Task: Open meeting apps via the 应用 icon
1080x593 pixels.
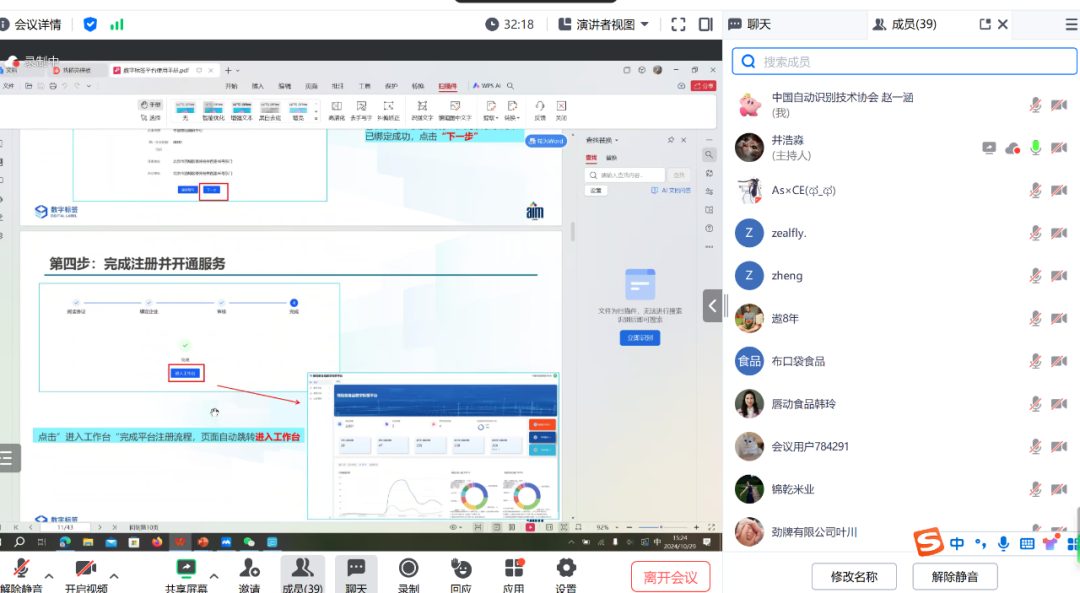Action: [513, 567]
